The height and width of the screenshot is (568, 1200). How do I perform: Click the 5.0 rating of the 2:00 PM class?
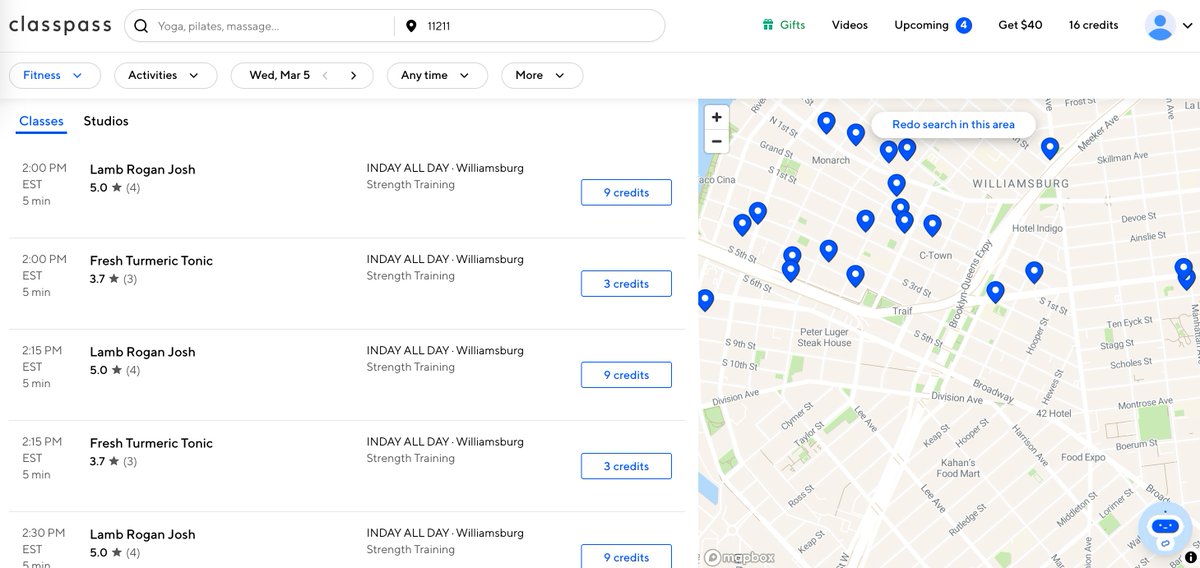tap(115, 187)
